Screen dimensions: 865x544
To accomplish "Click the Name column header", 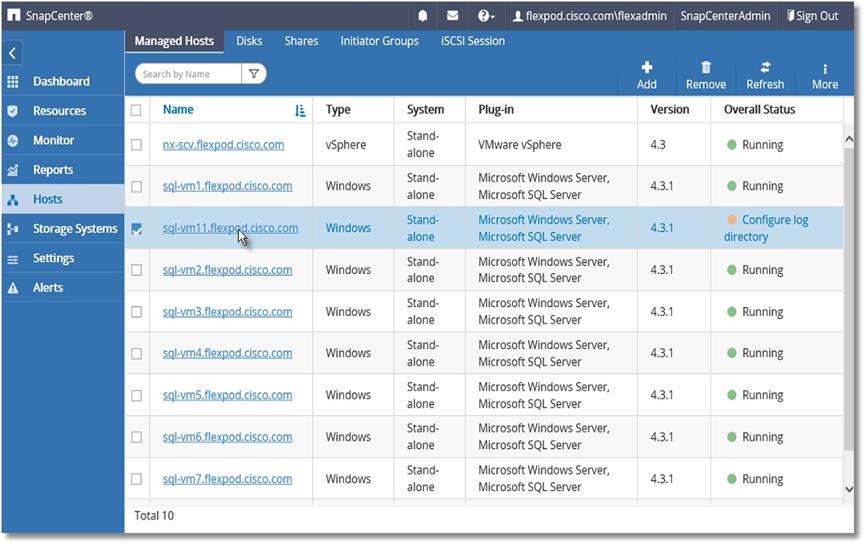I will coord(178,110).
